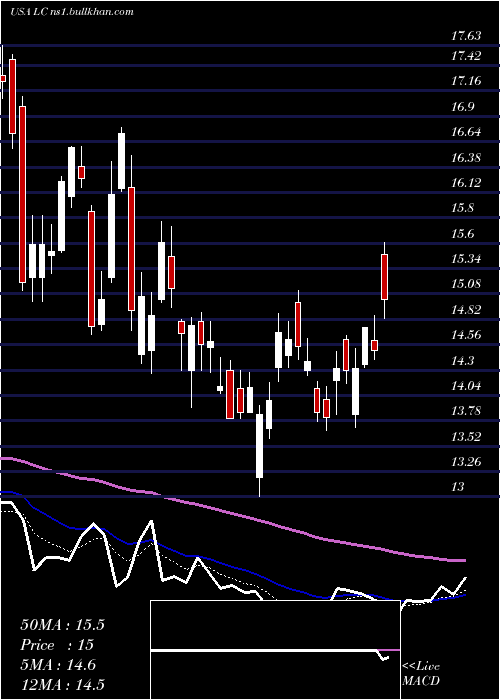Click the 50MA : 15.5 readout
The image size is (500, 700).
(x=62, y=625)
